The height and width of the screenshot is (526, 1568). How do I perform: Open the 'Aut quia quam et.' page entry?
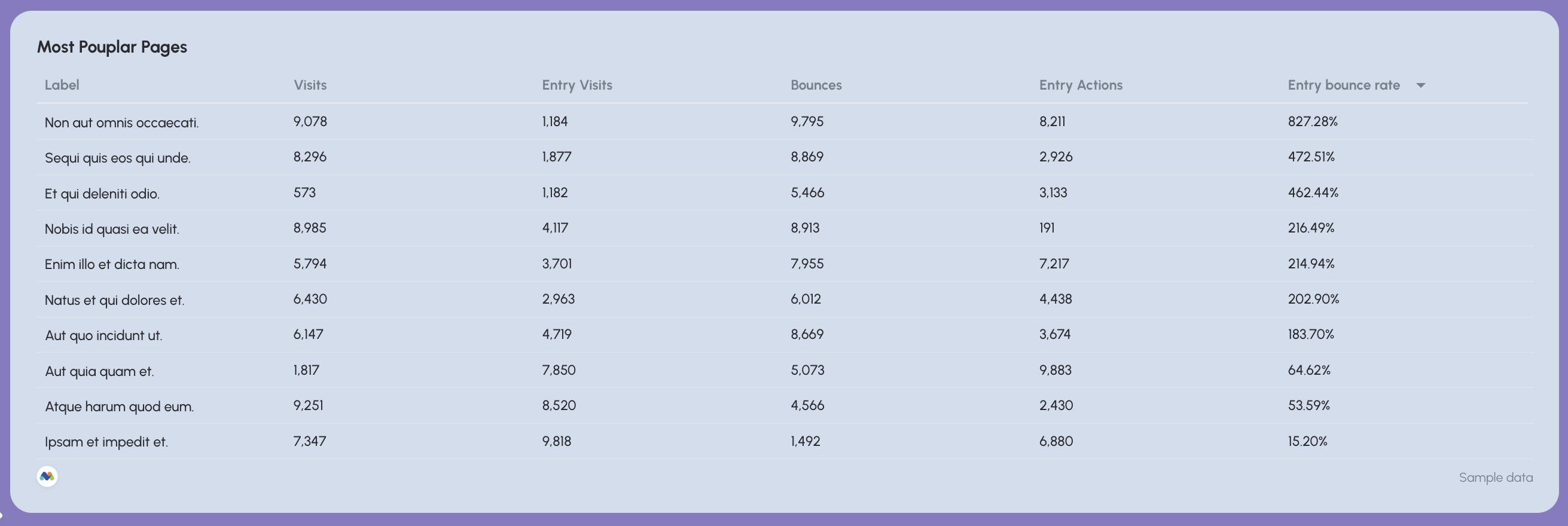[99, 371]
